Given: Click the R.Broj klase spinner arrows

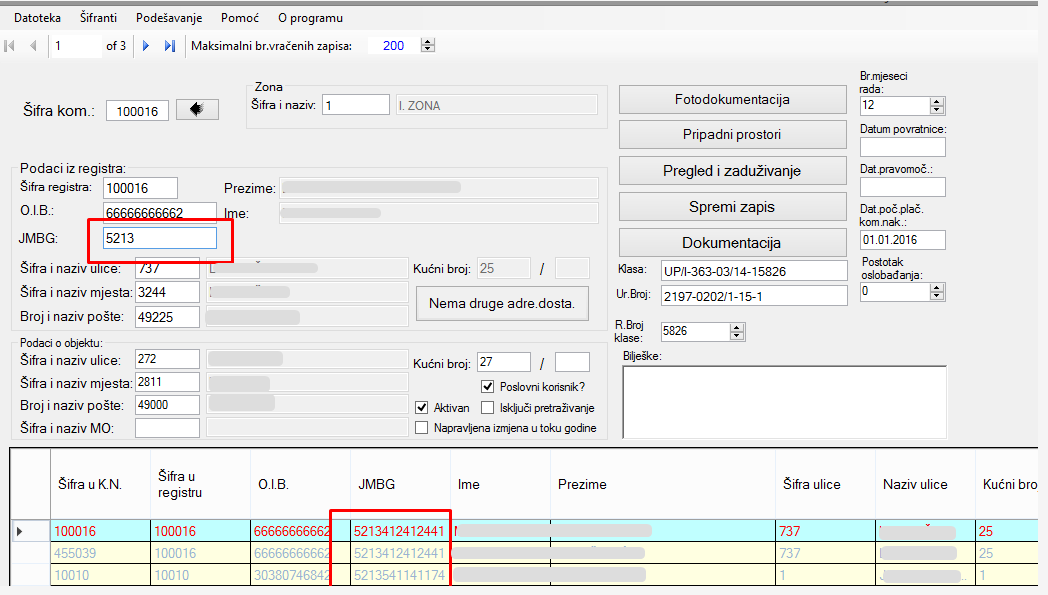Looking at the screenshot, I should point(737,331).
